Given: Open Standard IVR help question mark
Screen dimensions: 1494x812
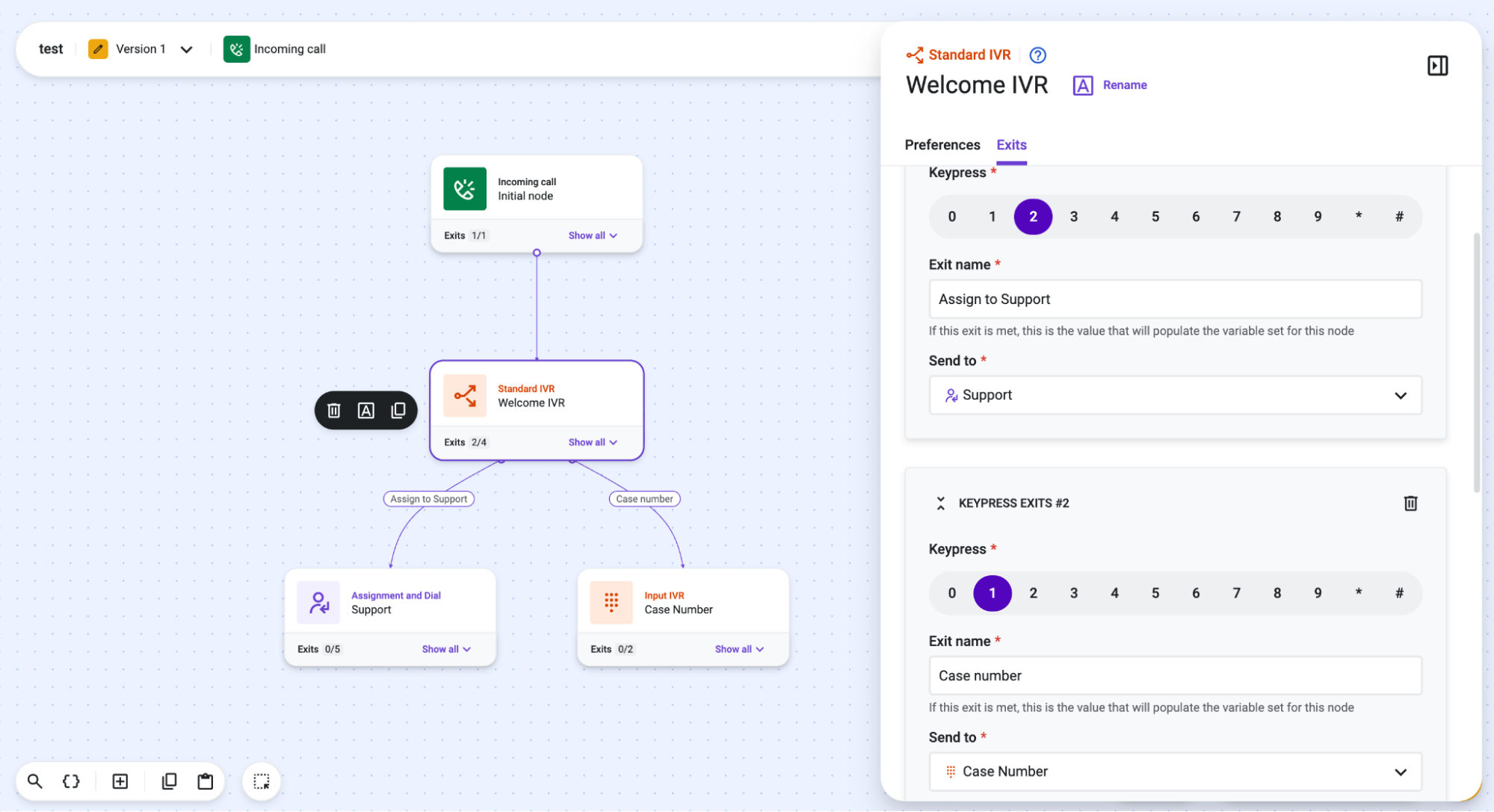Looking at the screenshot, I should (1037, 55).
